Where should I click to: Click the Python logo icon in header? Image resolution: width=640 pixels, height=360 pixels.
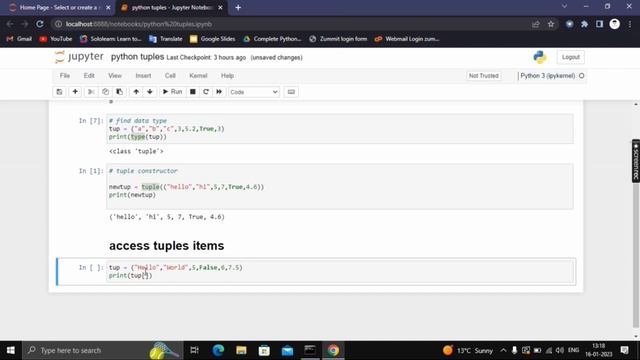[540, 57]
